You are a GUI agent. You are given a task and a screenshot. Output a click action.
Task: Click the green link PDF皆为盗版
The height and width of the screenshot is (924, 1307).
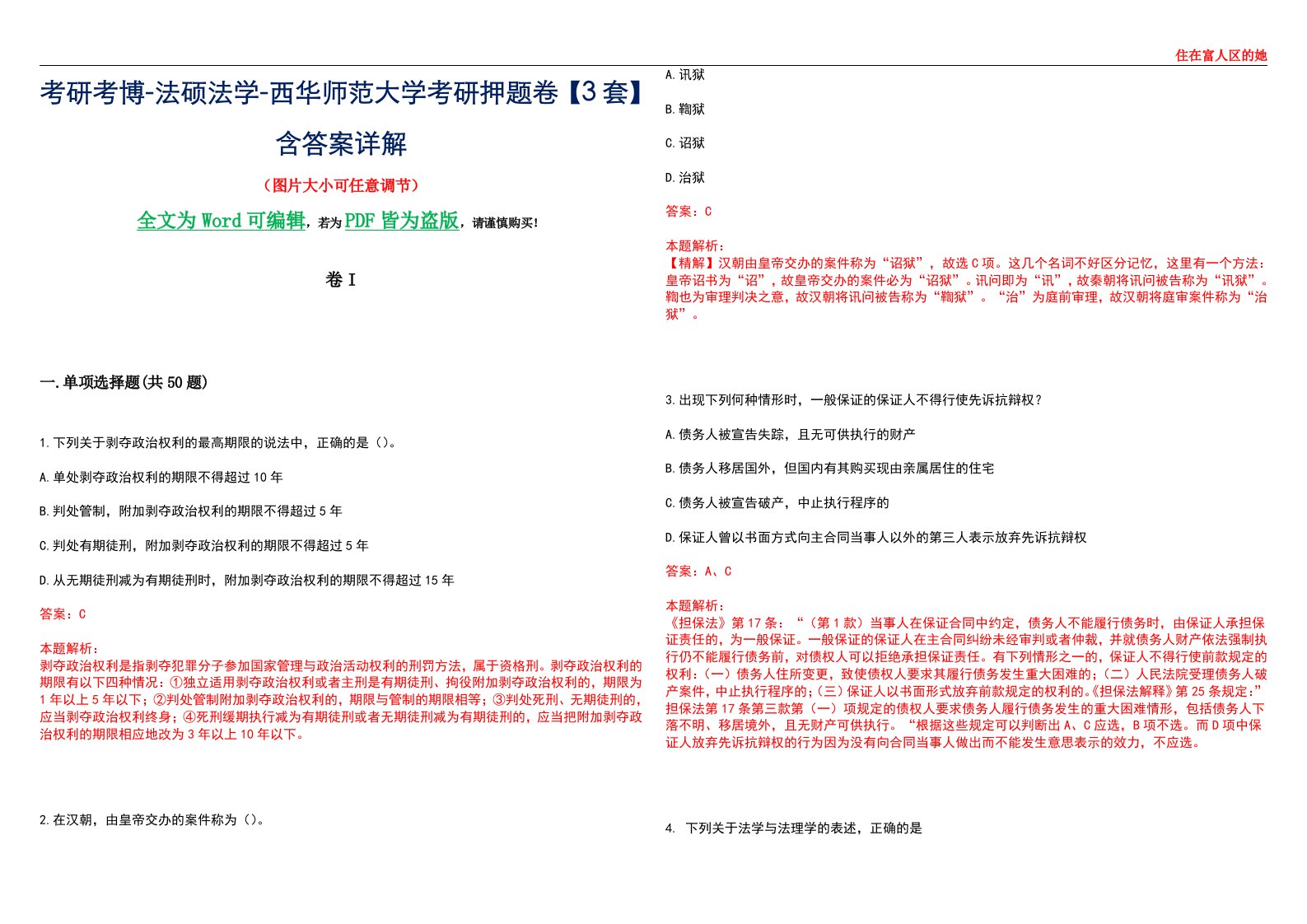point(402,221)
